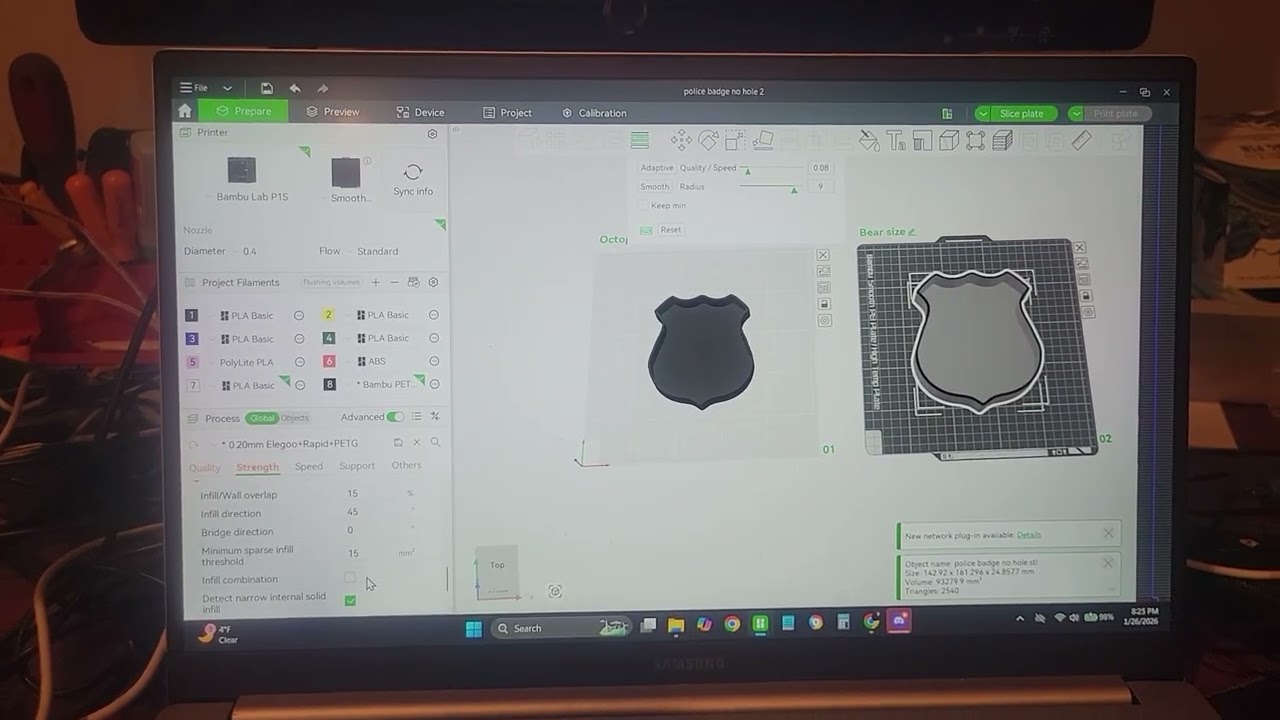The image size is (1280, 720).
Task: Edit filament 6 ABS preset icon
Action: 434,361
